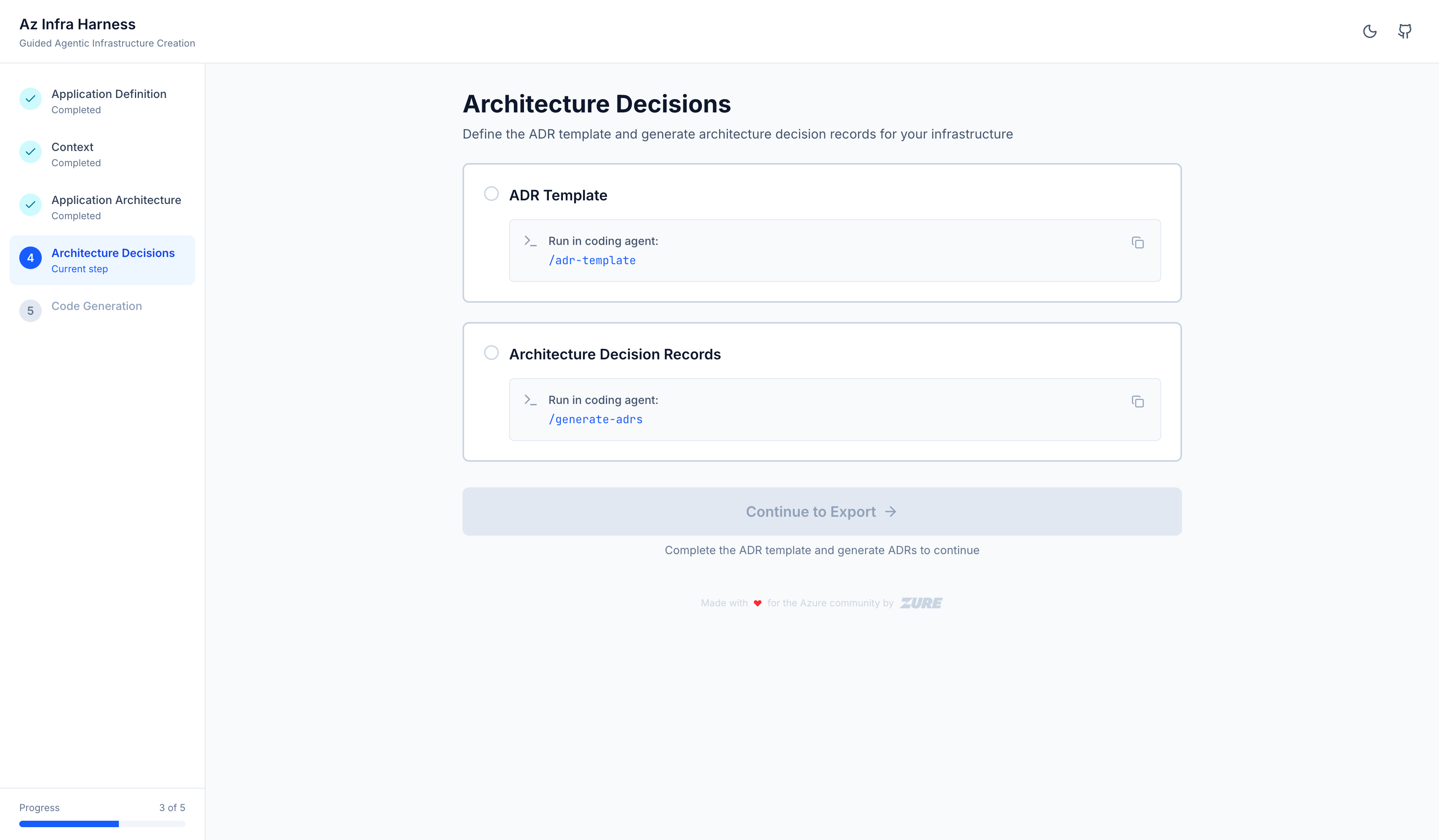Toggle dark mode with the moon icon

click(x=1370, y=31)
